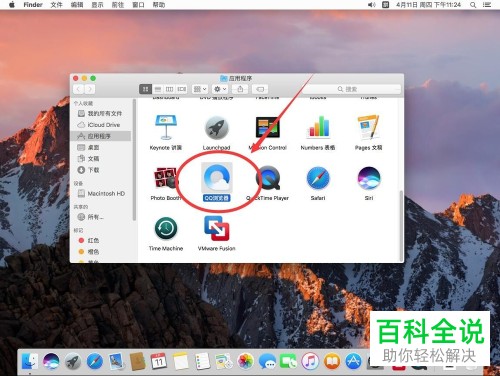500x376 pixels.
Task: Open the Siri app in Finder window
Action: click(x=369, y=178)
